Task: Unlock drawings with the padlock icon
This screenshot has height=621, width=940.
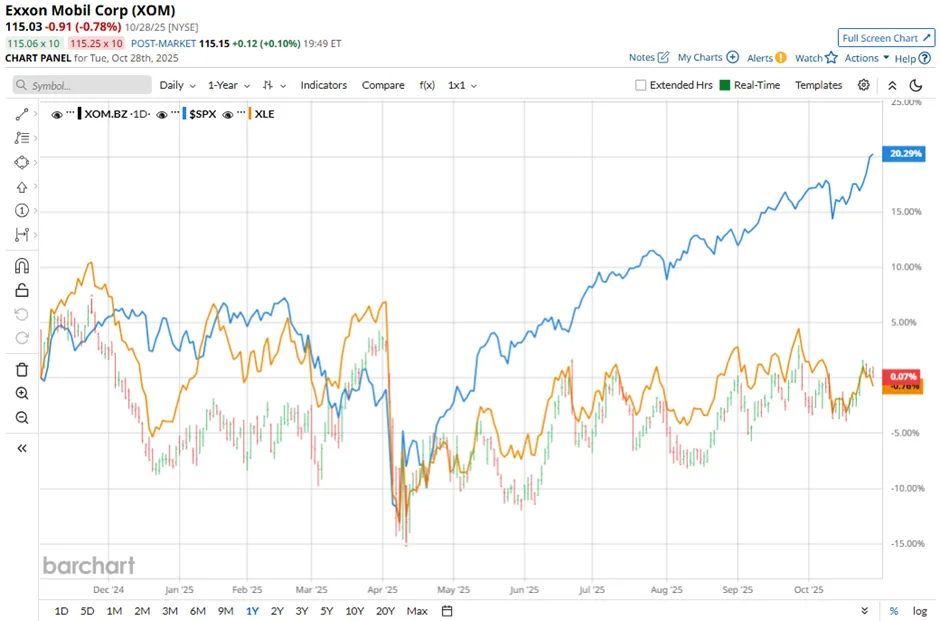Action: pyautogui.click(x=22, y=290)
